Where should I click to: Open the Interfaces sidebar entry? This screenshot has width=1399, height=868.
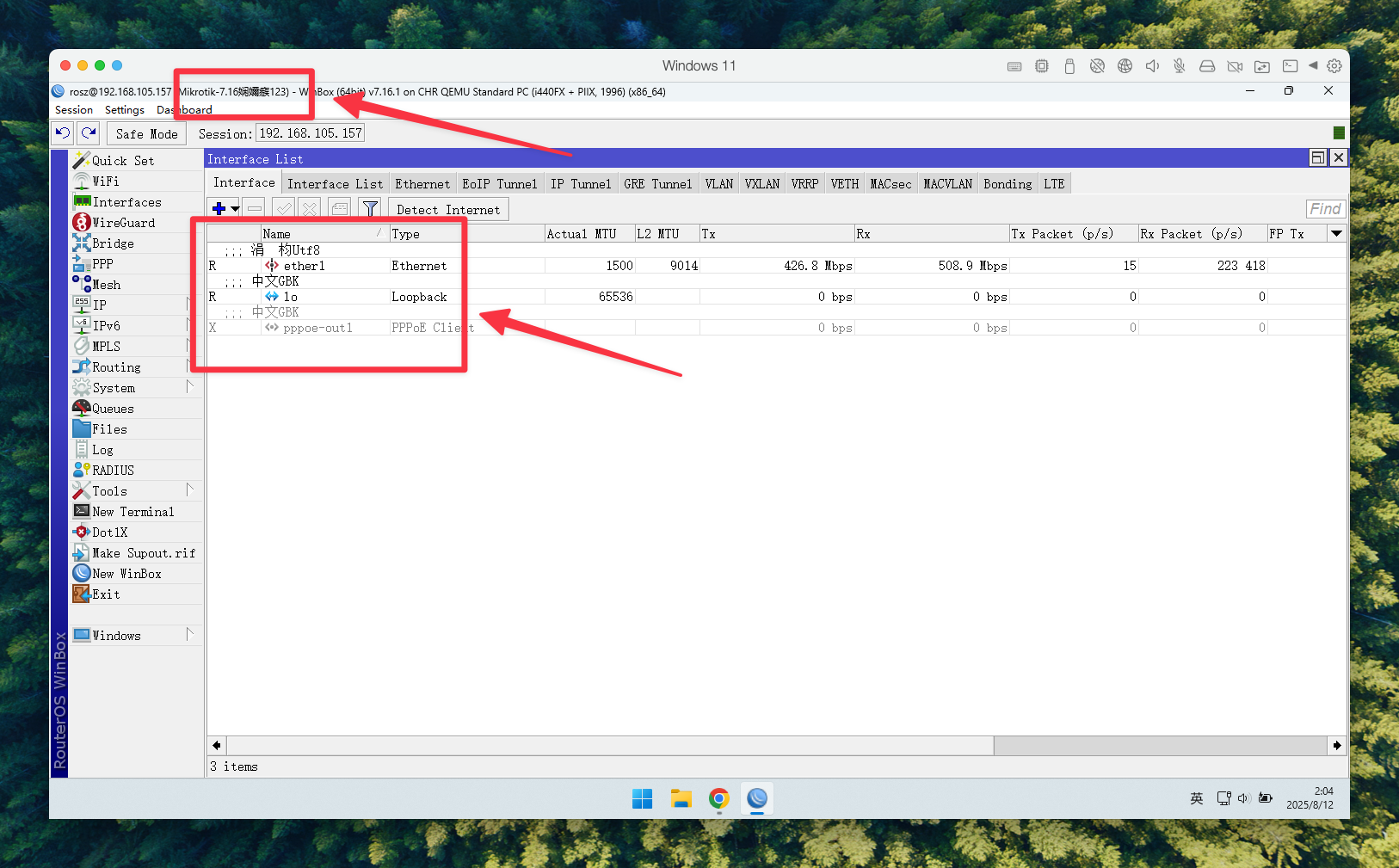pyautogui.click(x=126, y=202)
